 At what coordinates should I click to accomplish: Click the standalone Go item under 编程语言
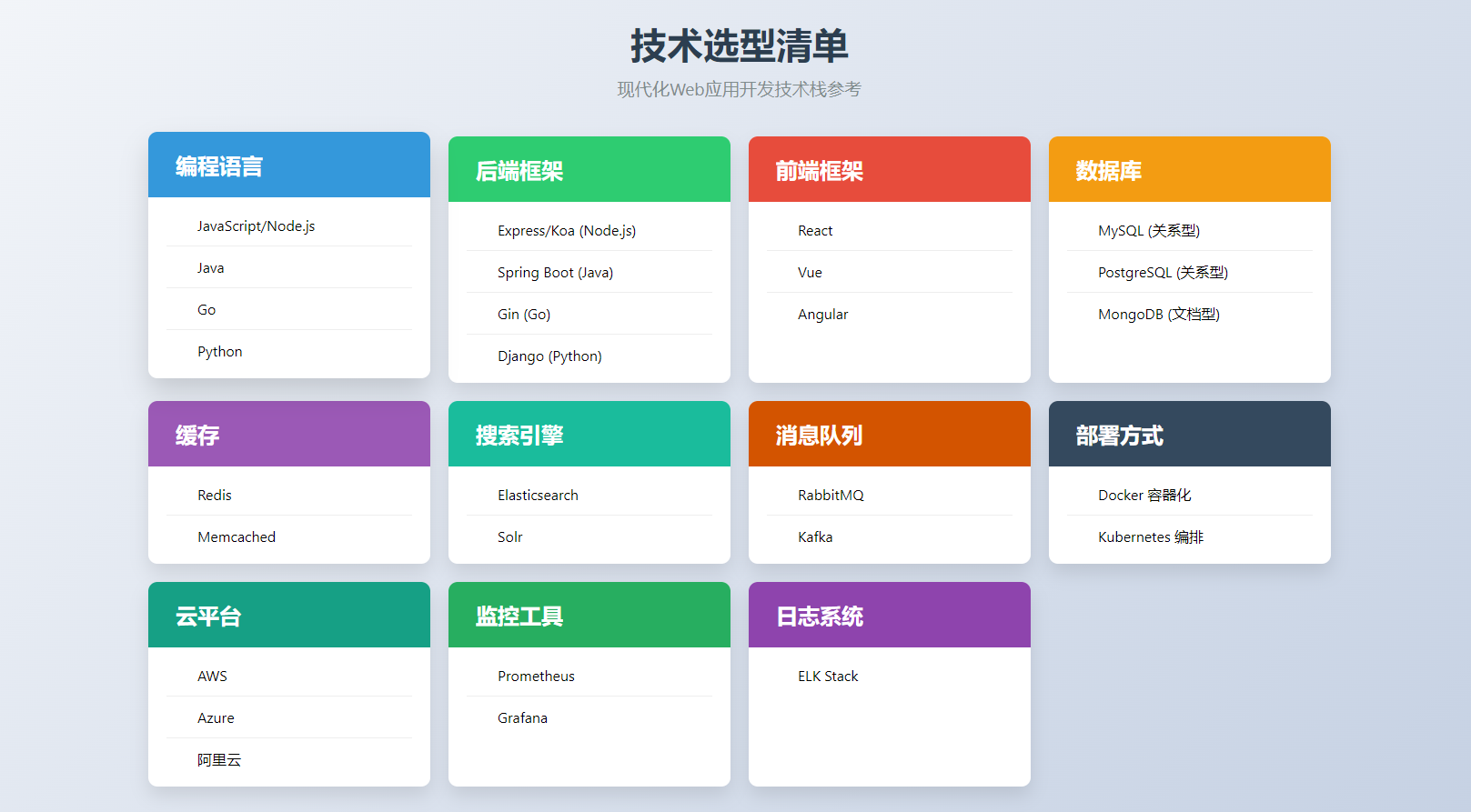point(289,309)
